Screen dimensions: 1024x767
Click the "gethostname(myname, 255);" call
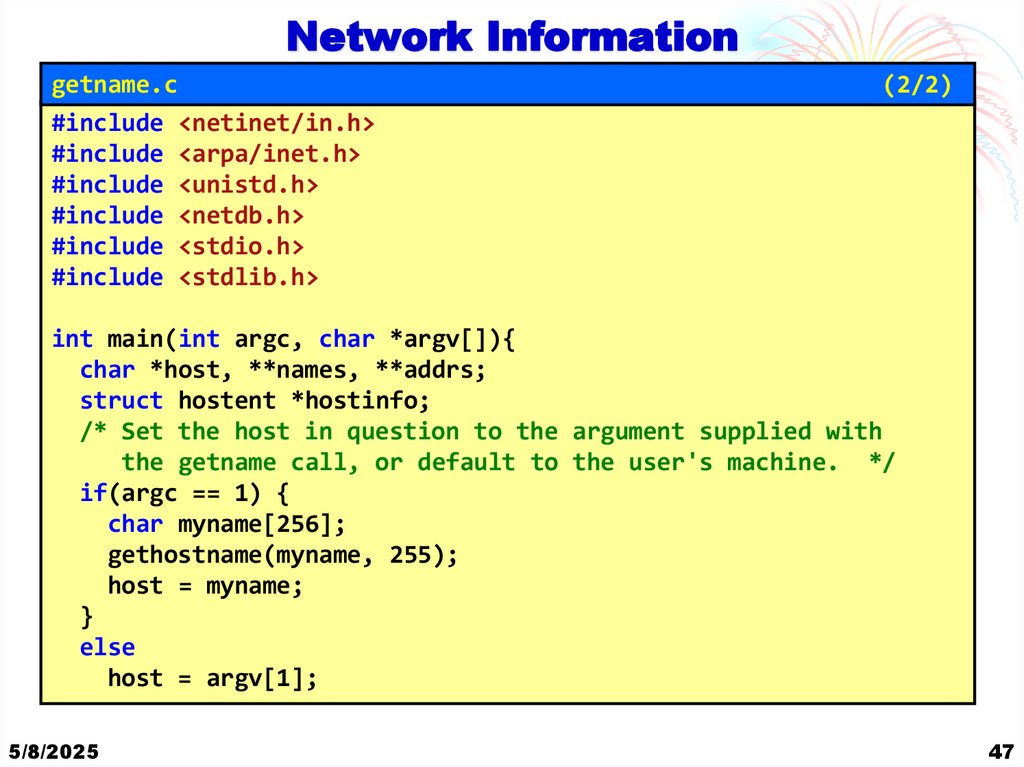(x=283, y=555)
